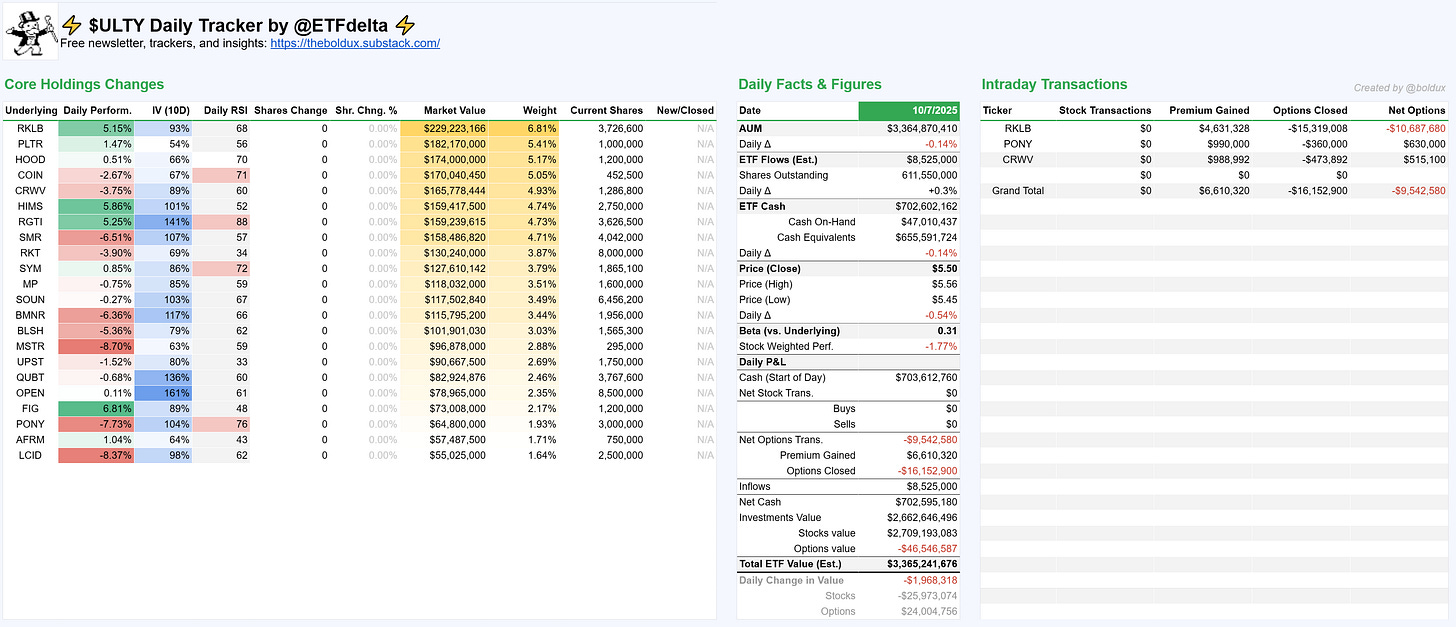Select Cash Equivalents $655,591,724
Screen dimensions: 1456x627
(x=926, y=237)
